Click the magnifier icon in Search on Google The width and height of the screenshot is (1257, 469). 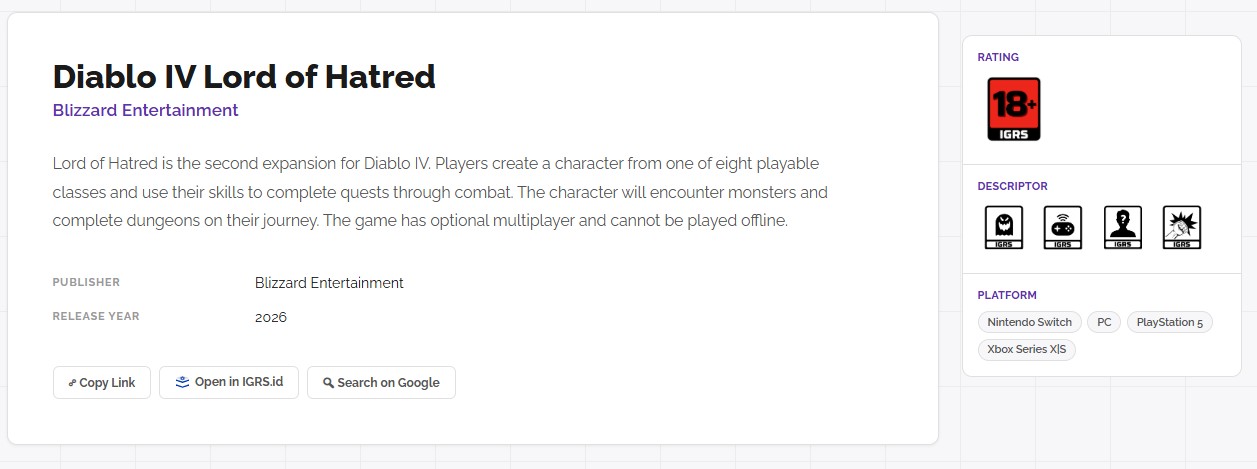(328, 383)
